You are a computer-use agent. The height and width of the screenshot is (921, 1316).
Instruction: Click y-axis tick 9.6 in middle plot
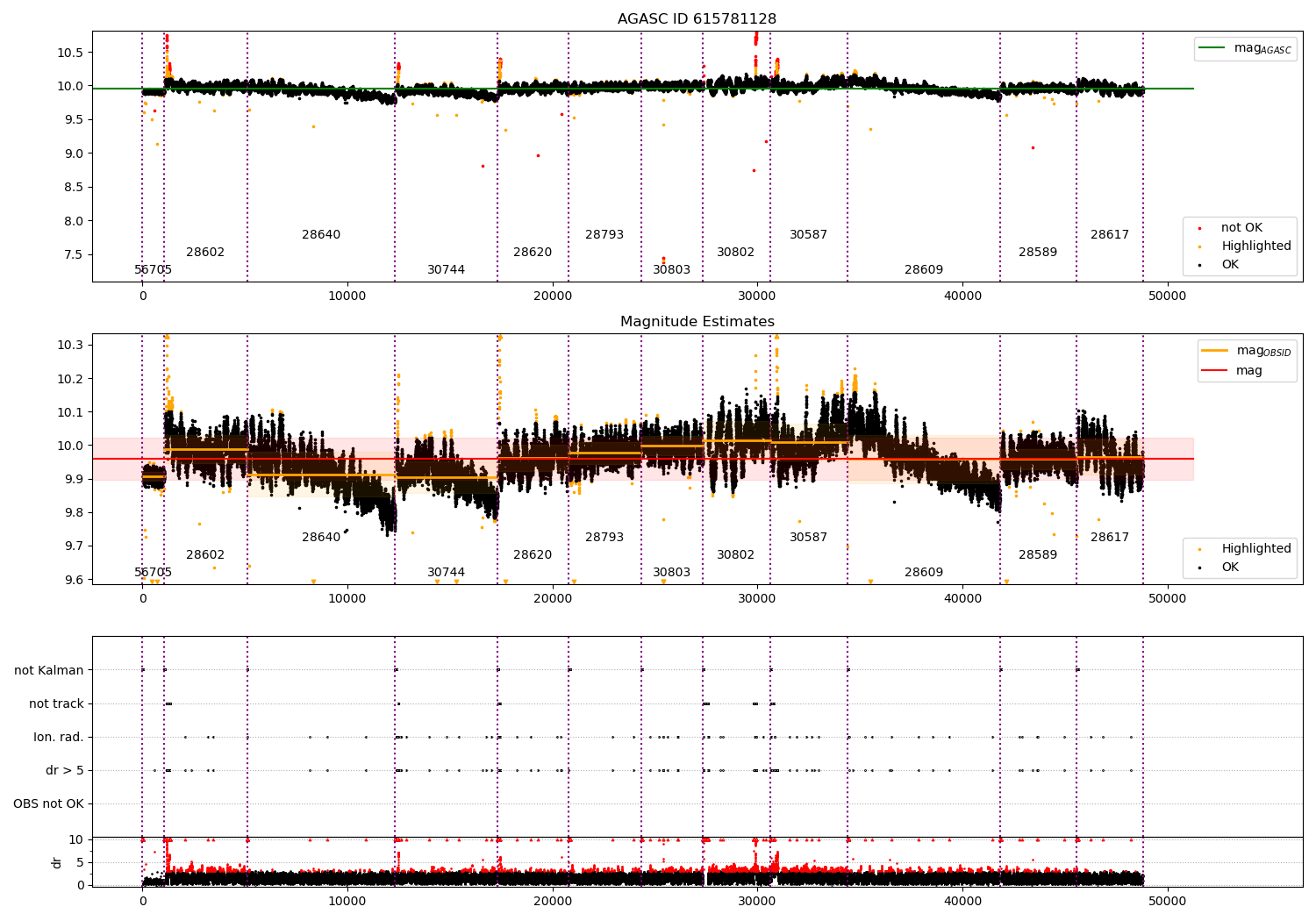click(74, 580)
